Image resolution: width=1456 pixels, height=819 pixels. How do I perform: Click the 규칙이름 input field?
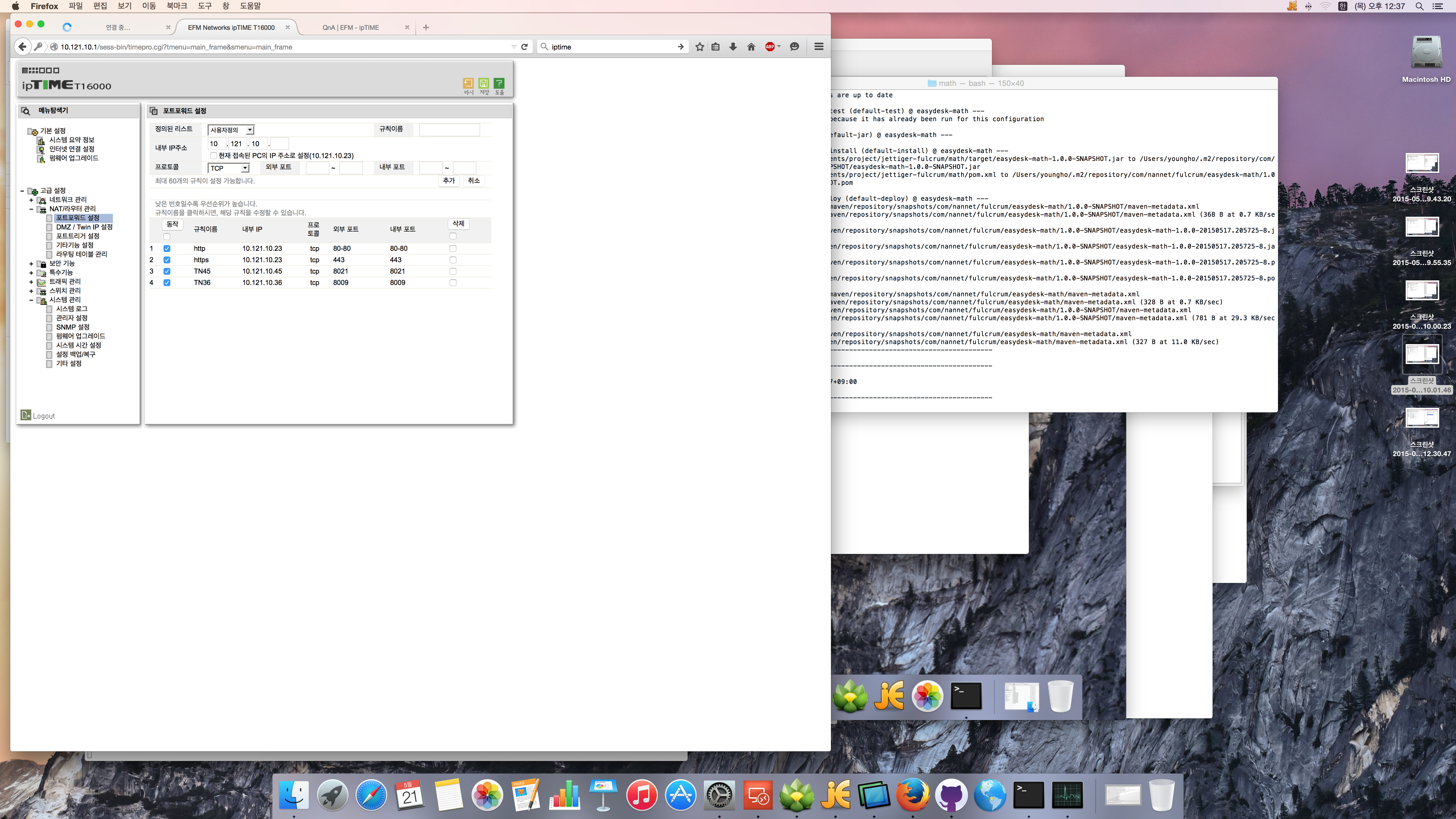pyautogui.click(x=449, y=130)
